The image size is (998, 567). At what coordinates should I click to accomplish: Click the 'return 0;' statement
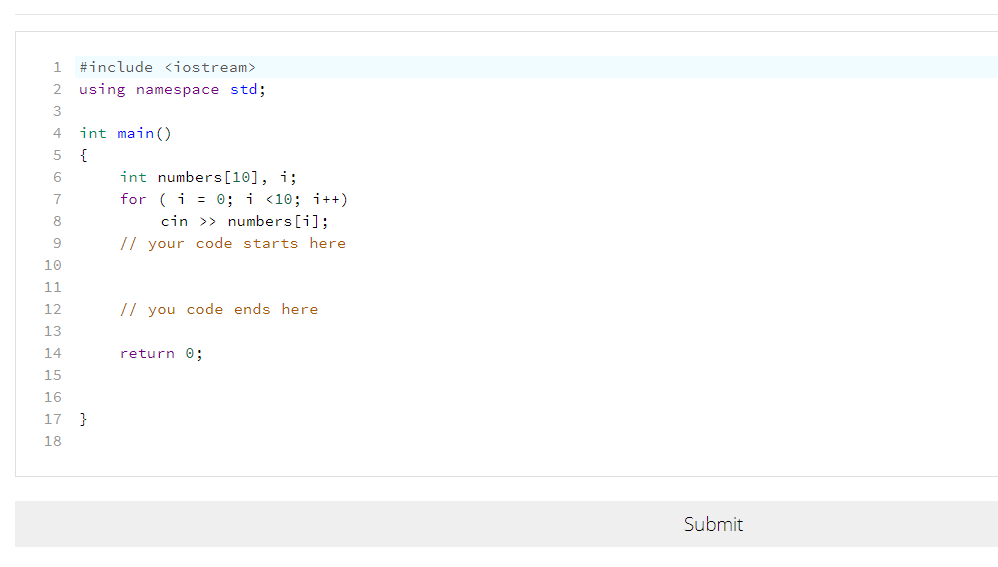[161, 354]
